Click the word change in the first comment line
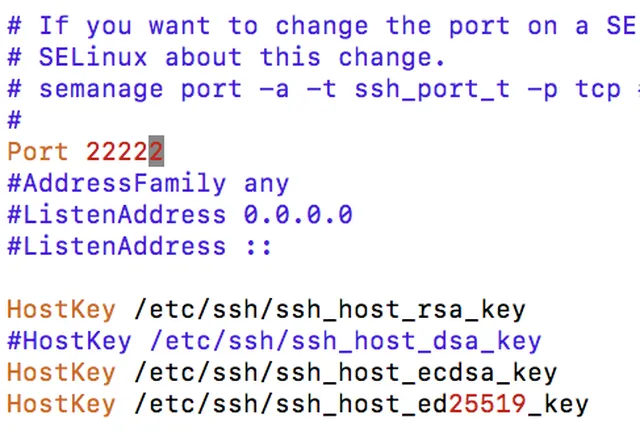This screenshot has width=640, height=436. click(x=322, y=27)
